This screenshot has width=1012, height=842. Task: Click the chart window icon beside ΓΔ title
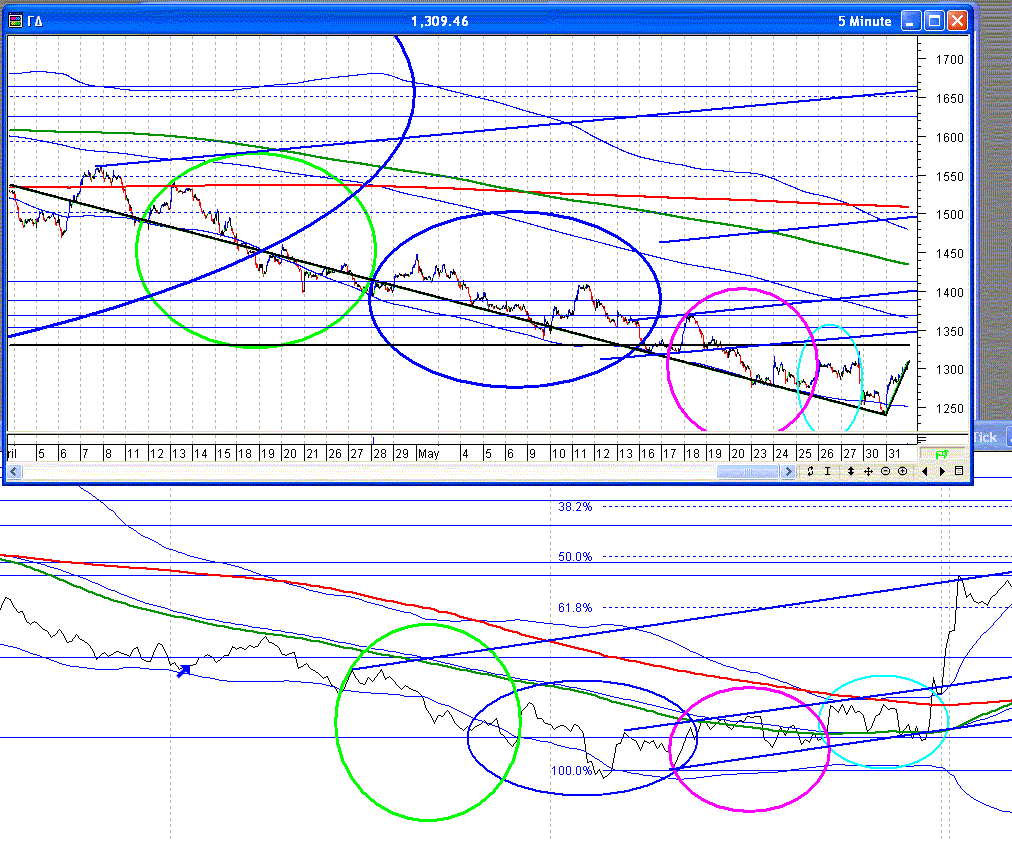coord(15,21)
